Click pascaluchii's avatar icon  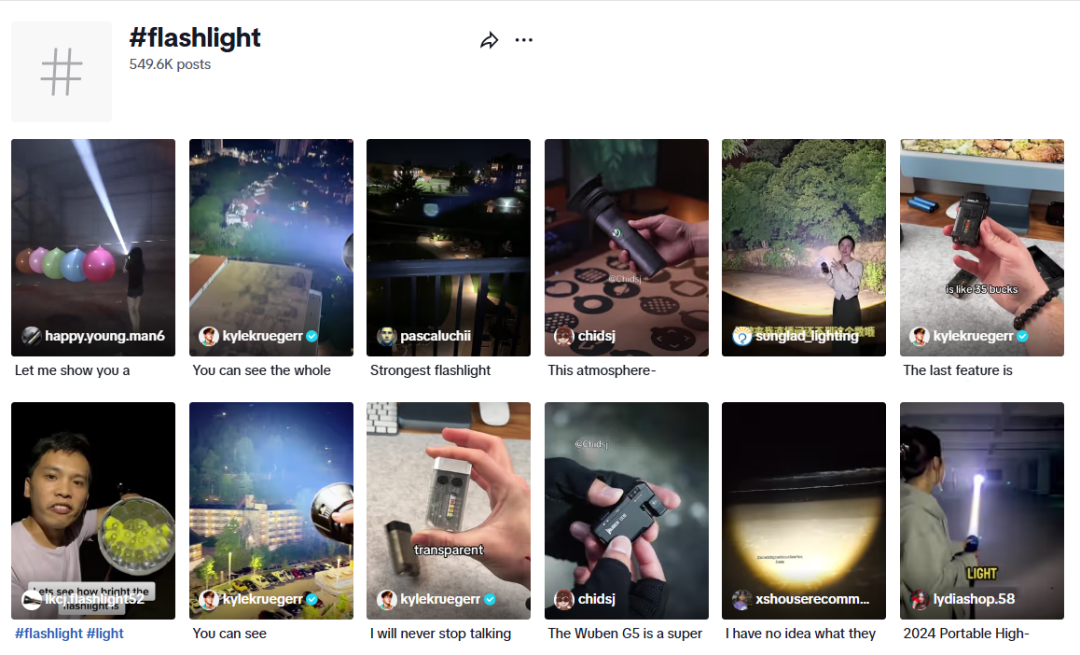tap(387, 335)
